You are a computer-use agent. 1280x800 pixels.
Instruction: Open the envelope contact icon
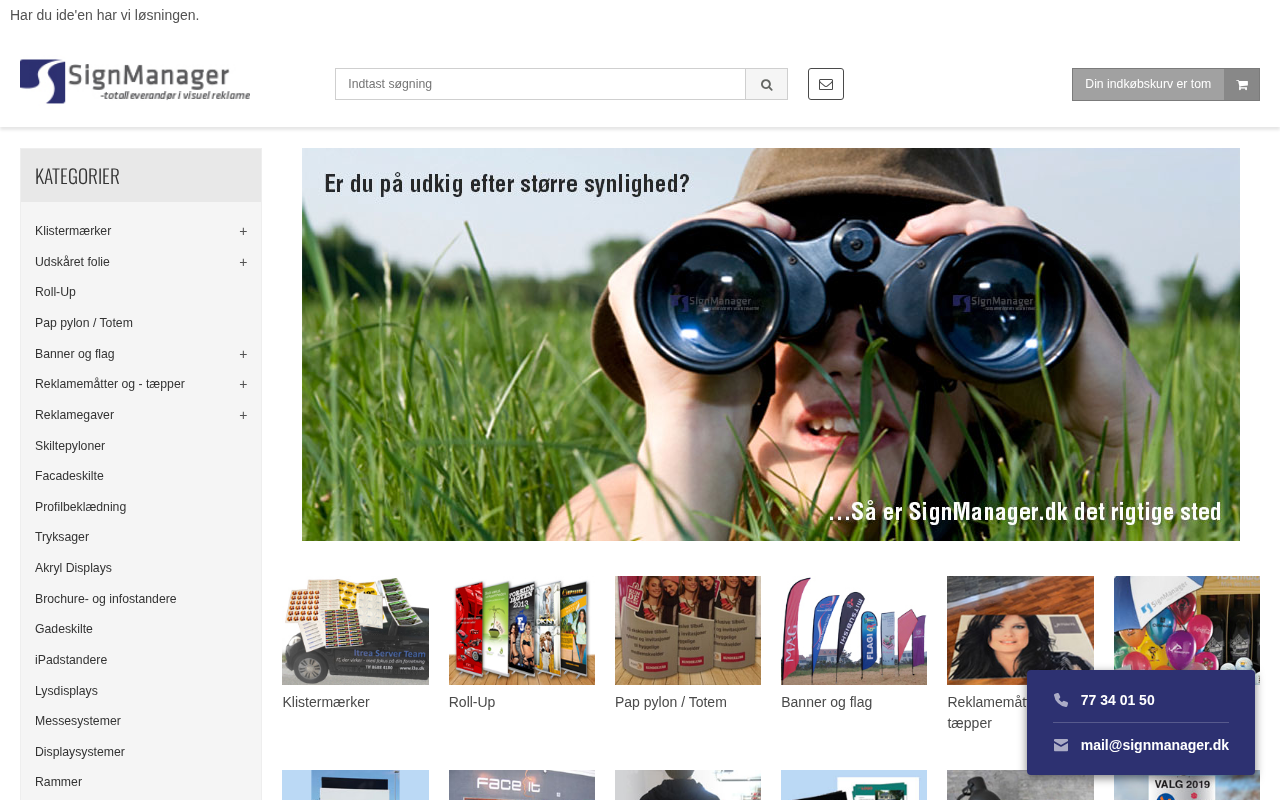click(x=825, y=84)
